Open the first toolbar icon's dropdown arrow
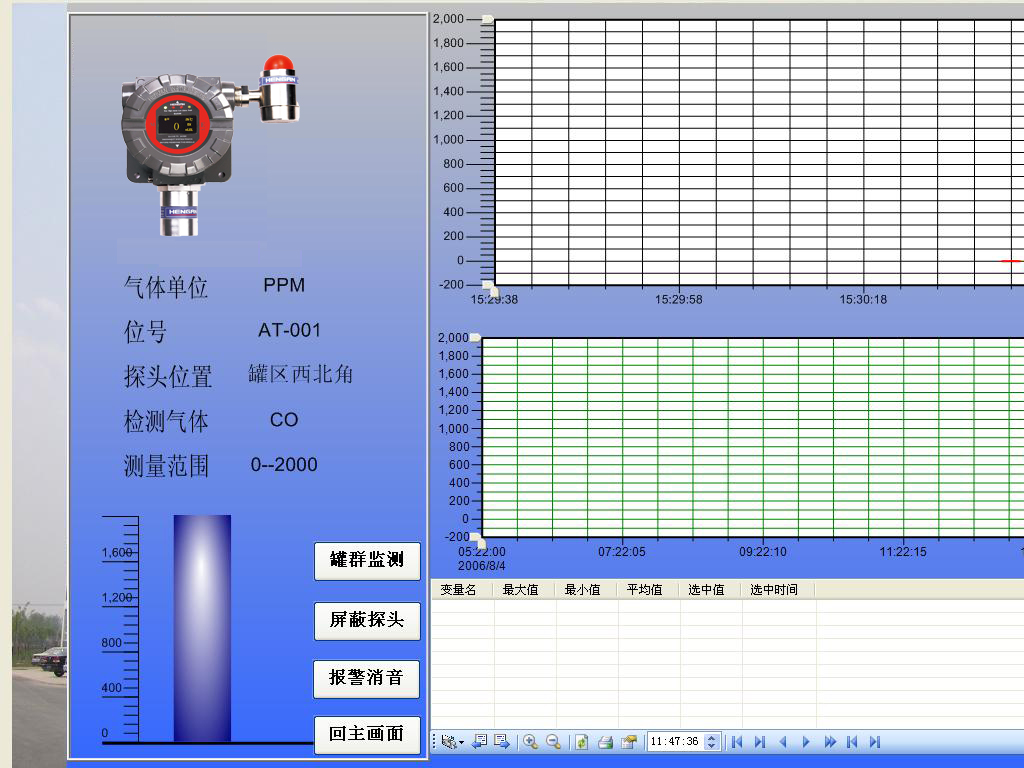Image resolution: width=1024 pixels, height=768 pixels. pos(461,743)
